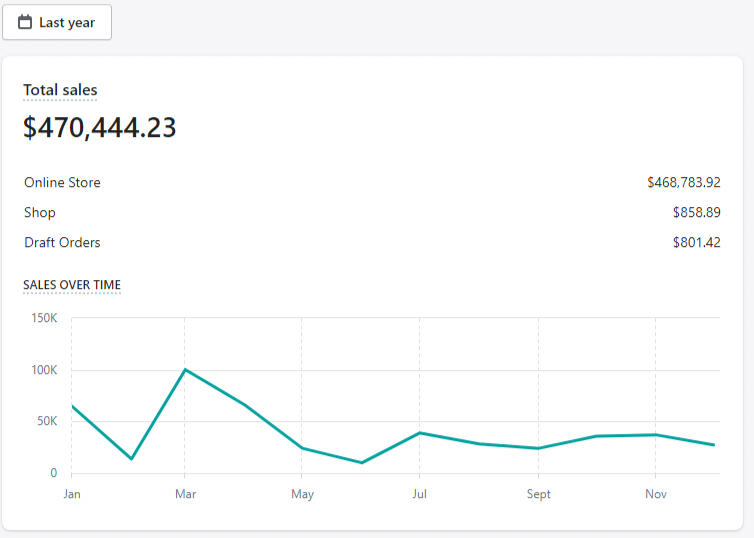Open the Last year date range dropdown
754x538 pixels.
[57, 22]
